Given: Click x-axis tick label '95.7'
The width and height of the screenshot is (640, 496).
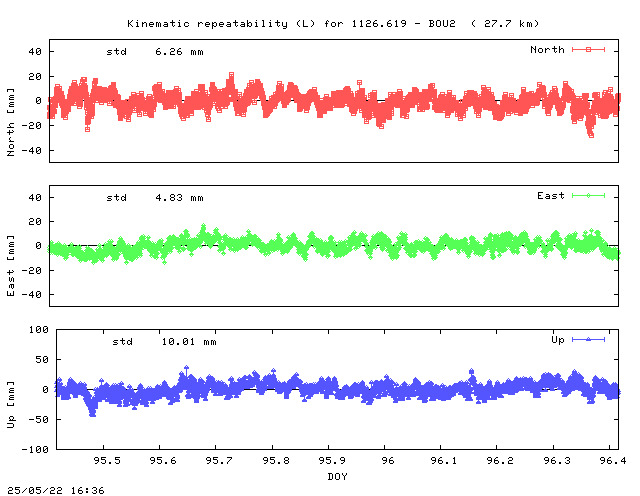Looking at the screenshot, I should tap(219, 460).
